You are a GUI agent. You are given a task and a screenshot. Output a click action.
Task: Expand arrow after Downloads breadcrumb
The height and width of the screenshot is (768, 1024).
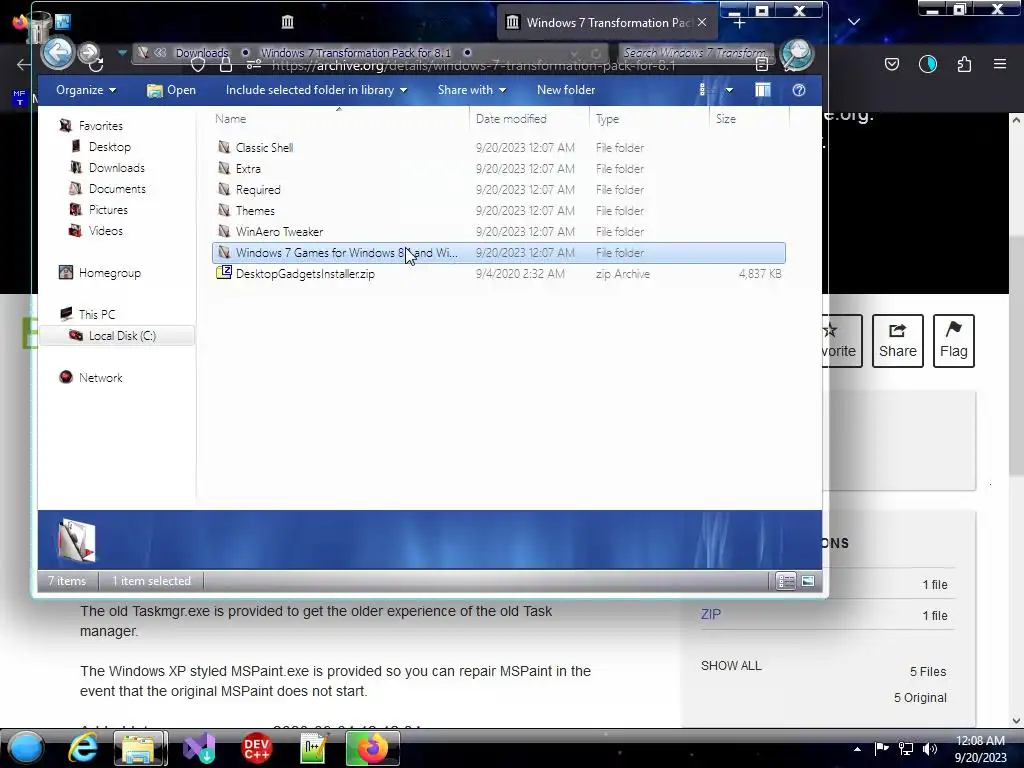click(x=246, y=52)
